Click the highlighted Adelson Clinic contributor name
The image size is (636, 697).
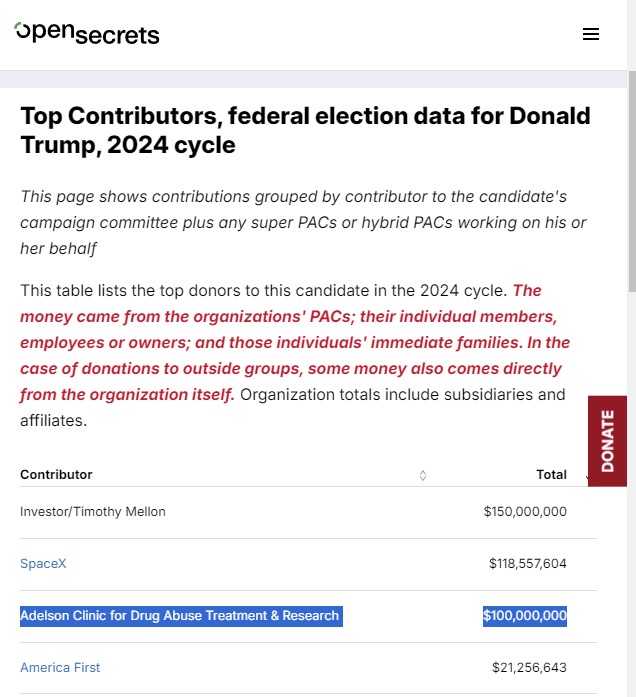[181, 616]
